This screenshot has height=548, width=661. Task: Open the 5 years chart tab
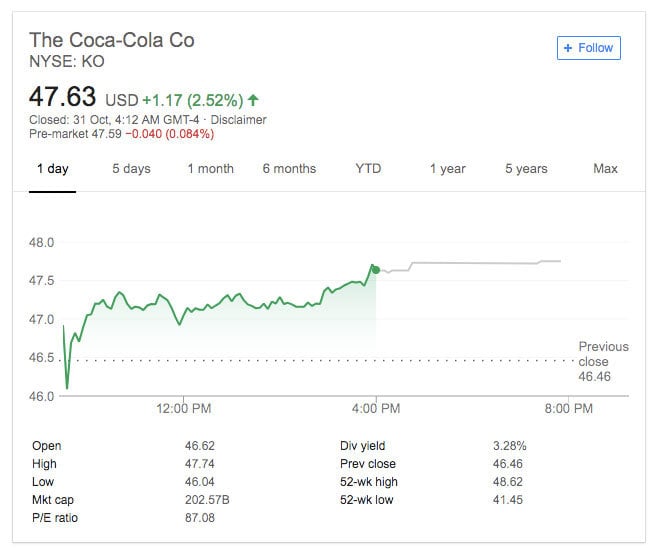[x=526, y=169]
